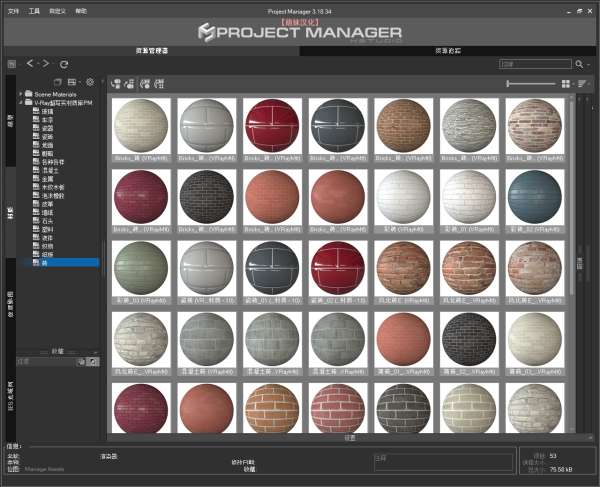This screenshot has width=600, height=487.
Task: Click the thumbnails vertical scrollbar
Action: click(572, 195)
